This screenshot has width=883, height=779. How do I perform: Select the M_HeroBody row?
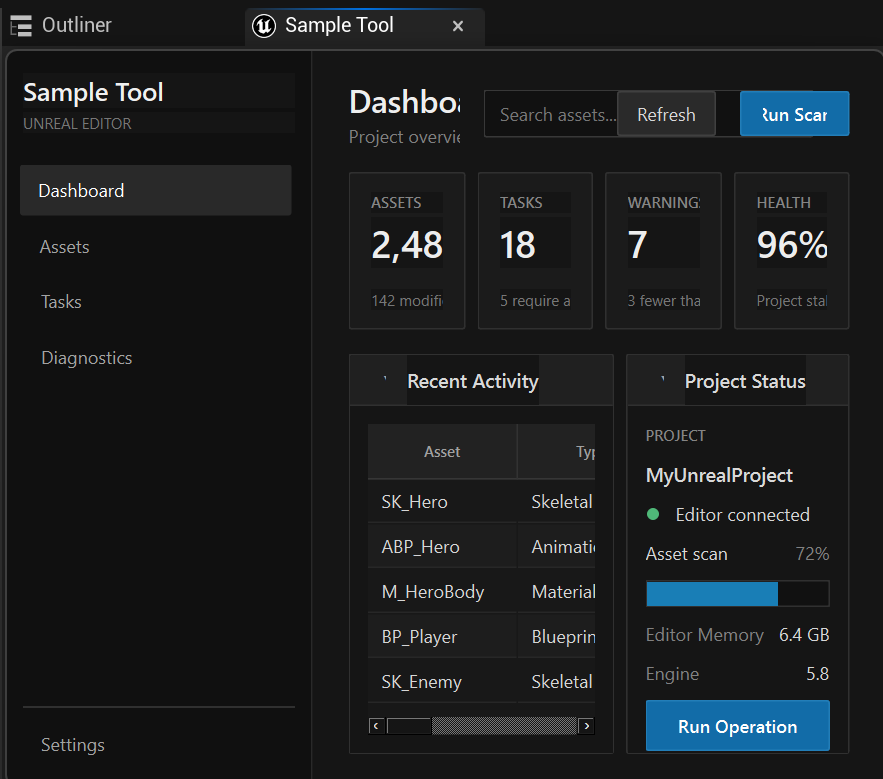(481, 591)
